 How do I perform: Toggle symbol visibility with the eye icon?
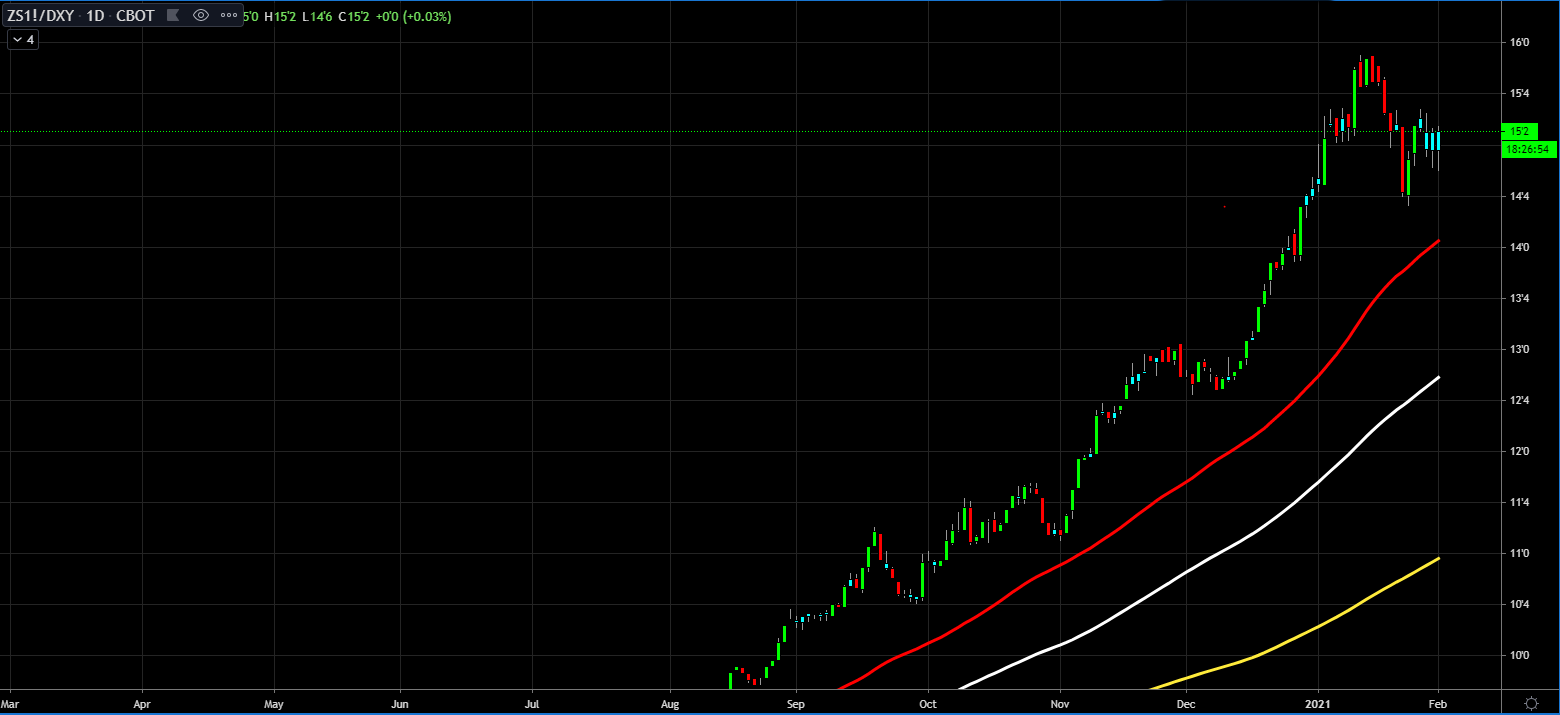pos(201,16)
